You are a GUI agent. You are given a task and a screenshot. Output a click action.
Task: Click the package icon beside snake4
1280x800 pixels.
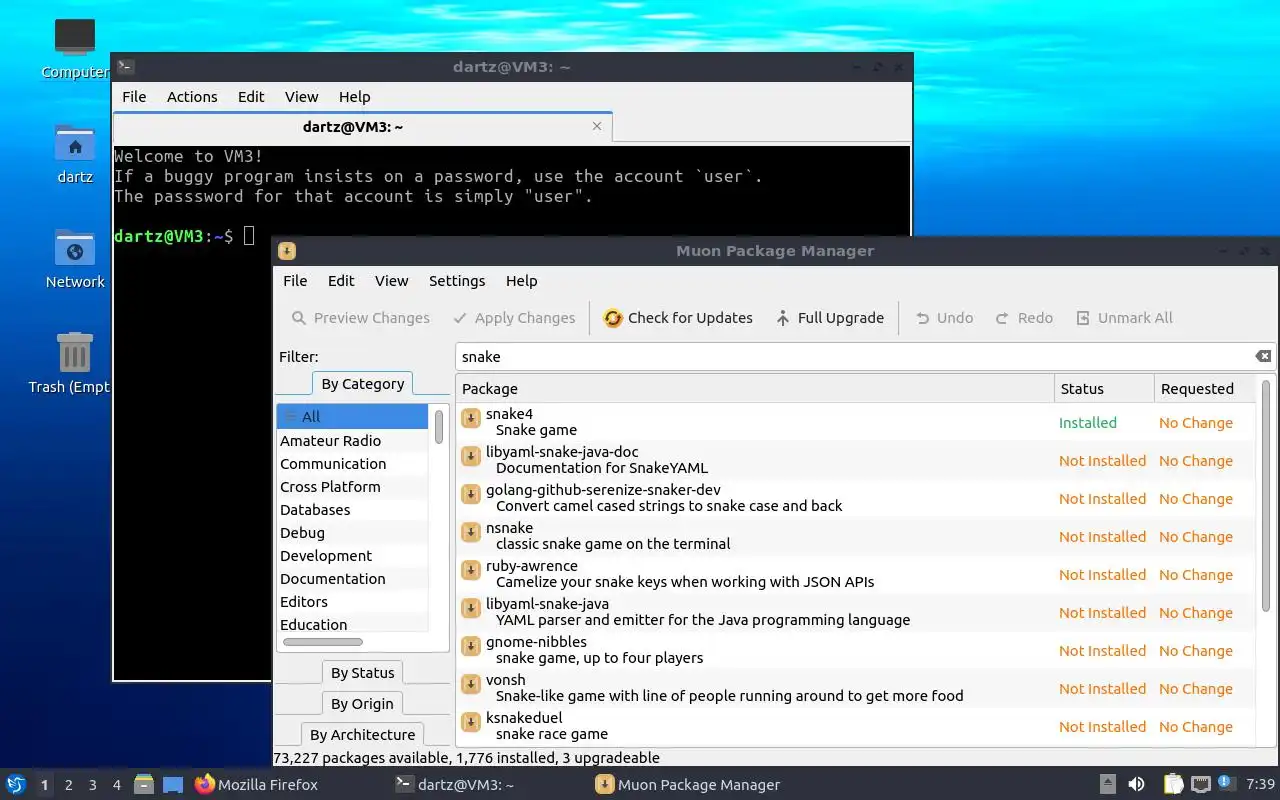(x=471, y=418)
